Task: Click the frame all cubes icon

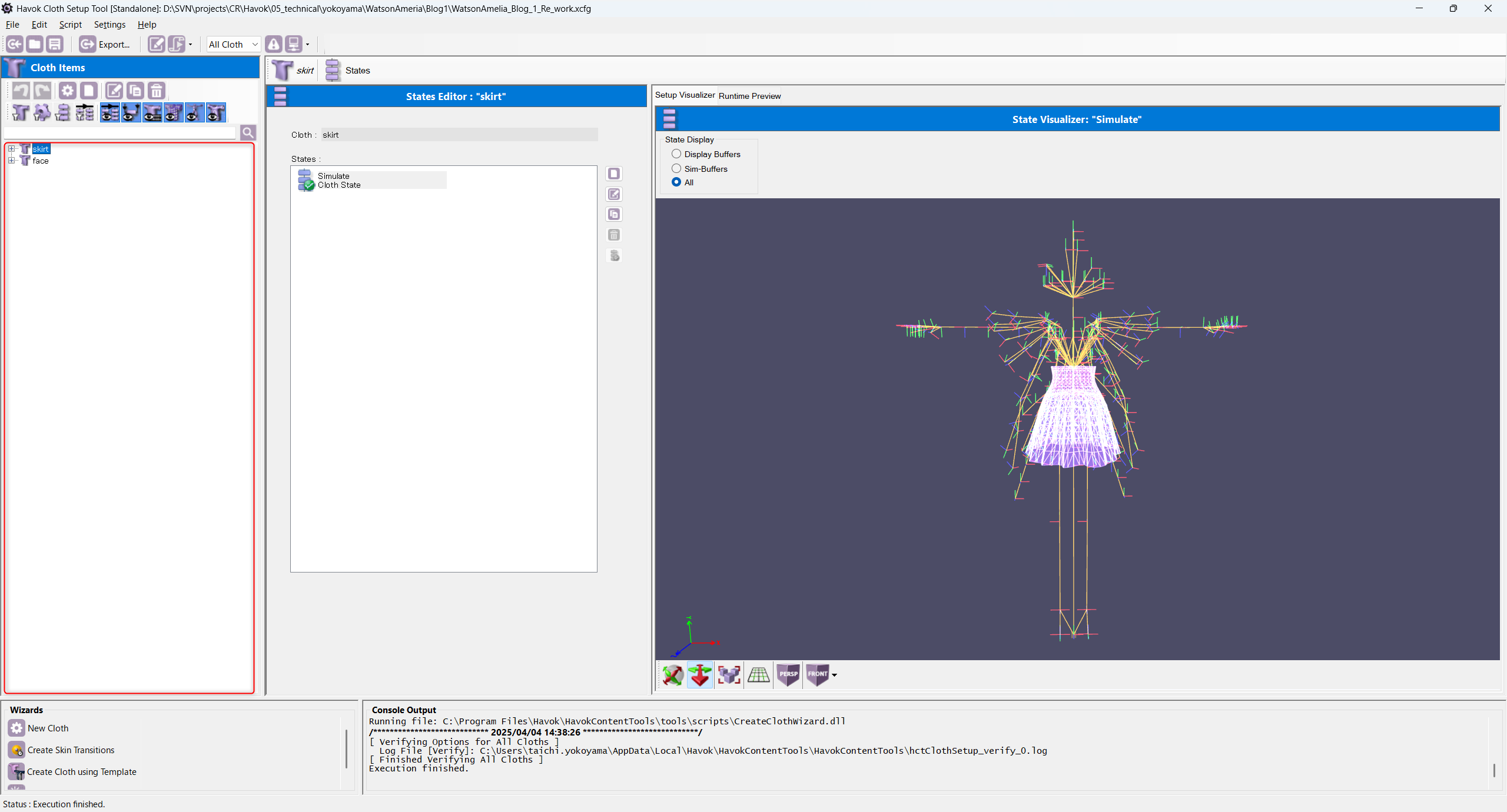Action: tap(729, 675)
